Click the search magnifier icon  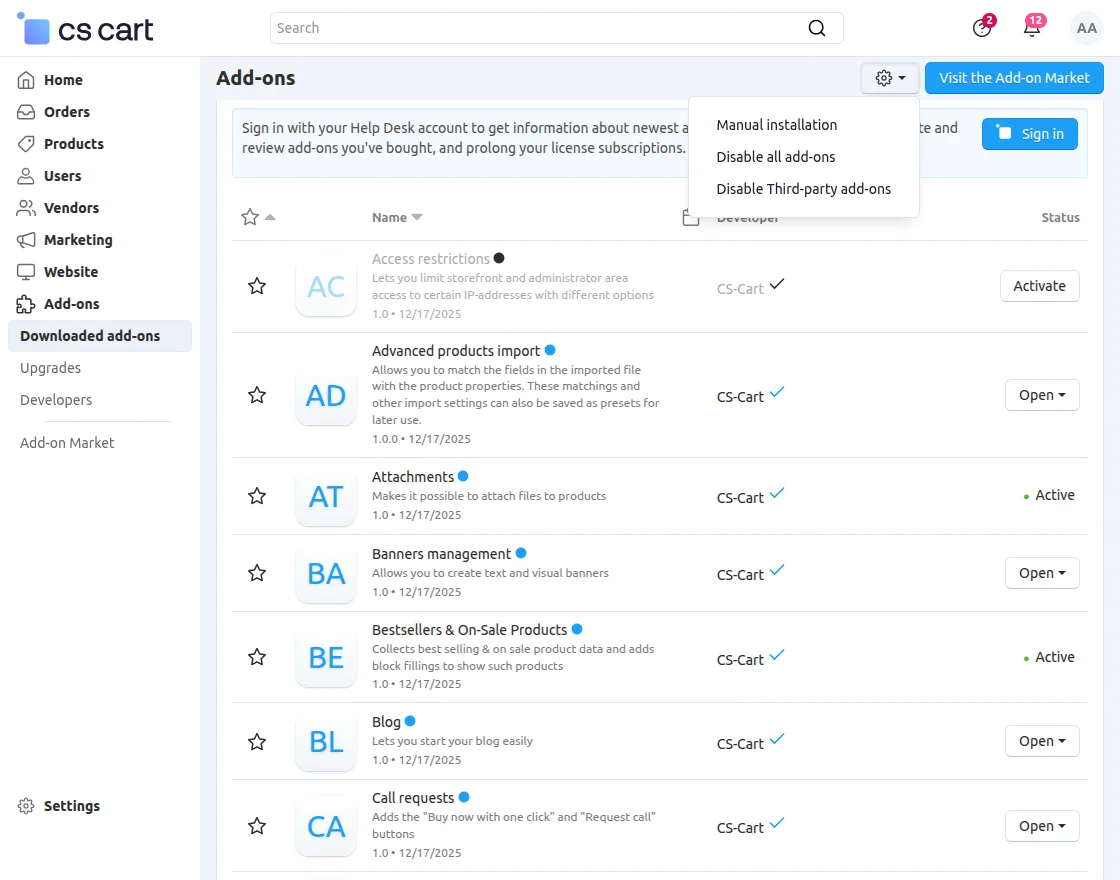[817, 28]
